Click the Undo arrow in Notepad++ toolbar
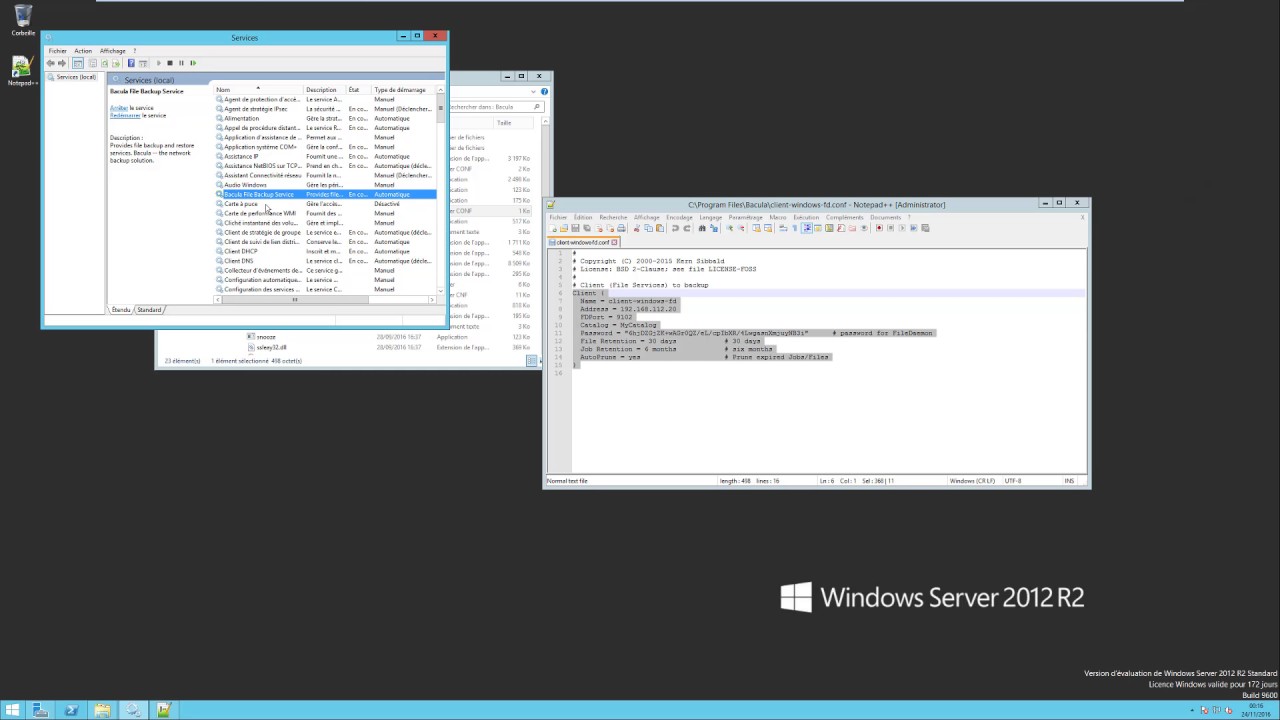The width and height of the screenshot is (1280, 720). coord(675,228)
